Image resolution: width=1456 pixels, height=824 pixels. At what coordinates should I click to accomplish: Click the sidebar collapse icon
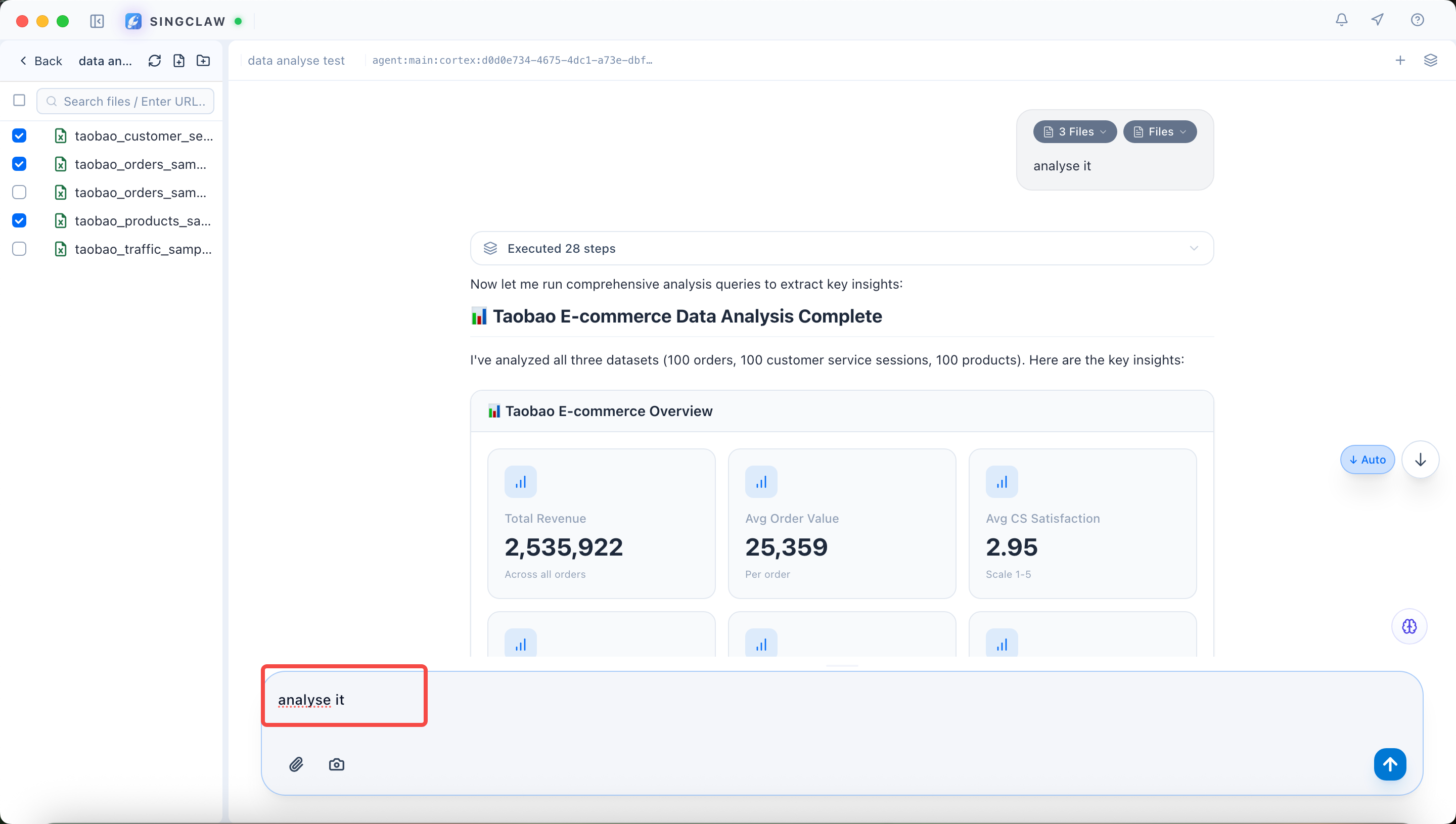pyautogui.click(x=97, y=22)
